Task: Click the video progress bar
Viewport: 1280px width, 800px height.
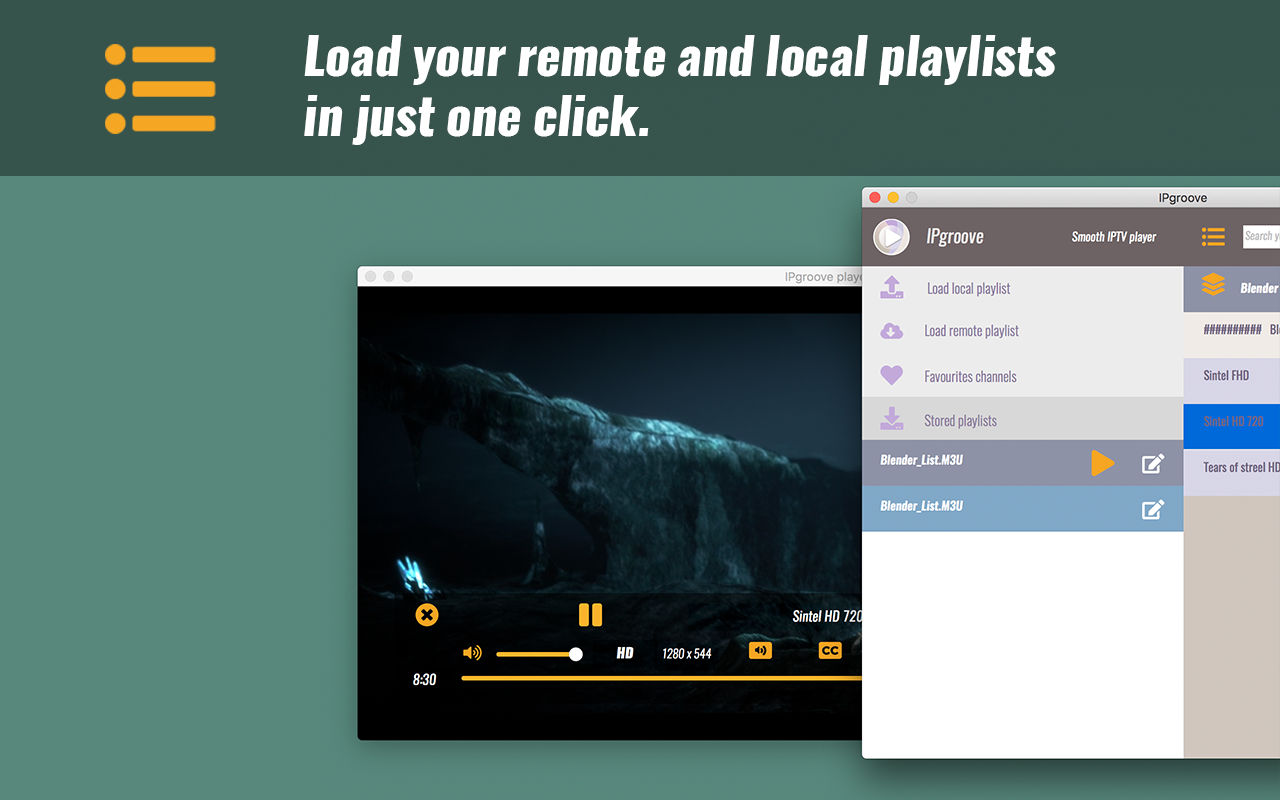Action: [661, 678]
